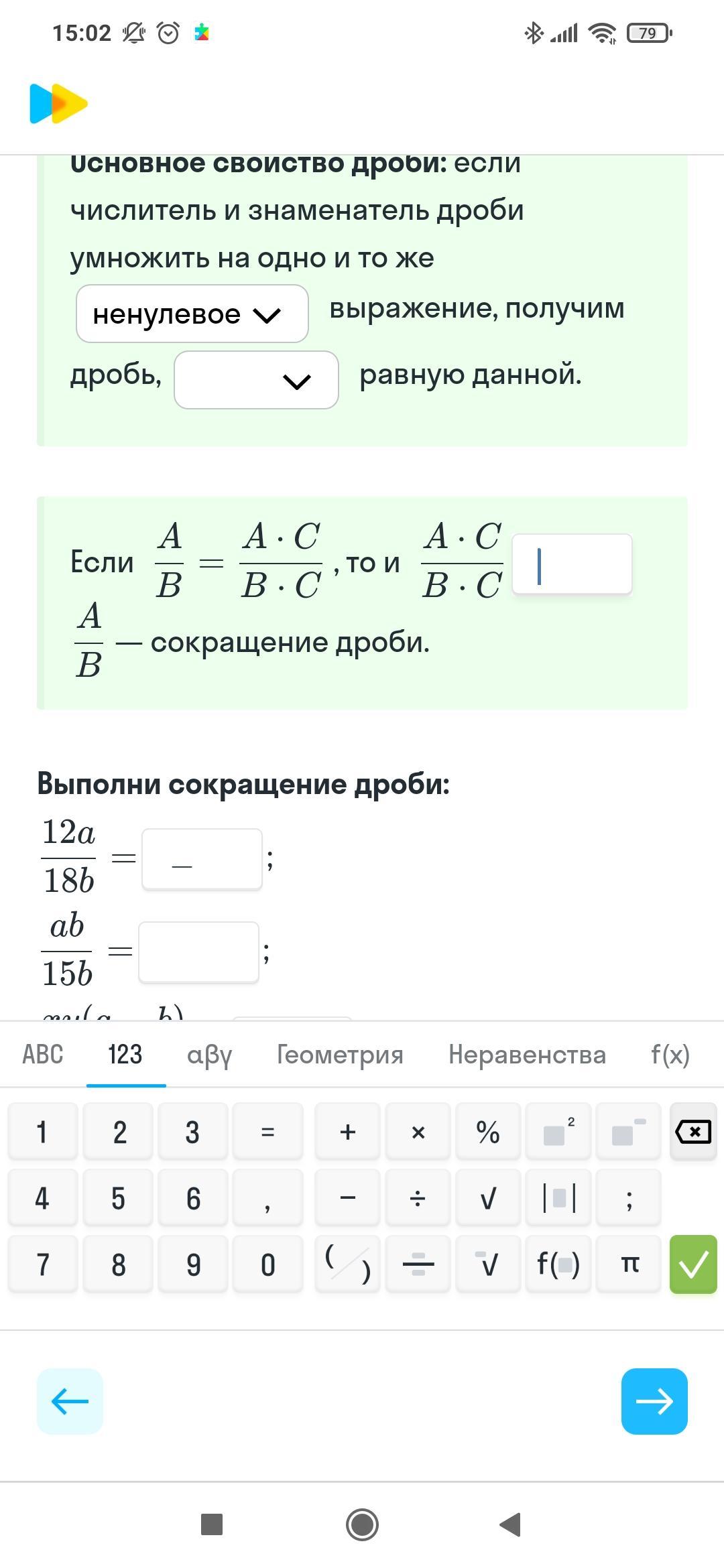724x1568 pixels.
Task: Switch keyboard to the ABC tab
Action: point(43,1054)
